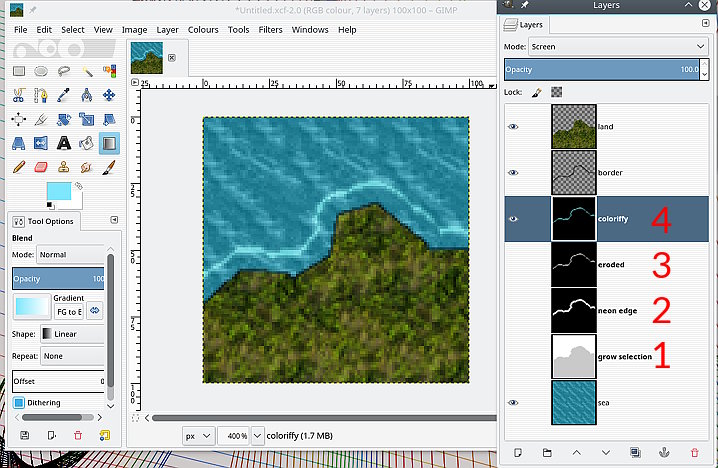Select the Move tool
This screenshot has height=468, width=718.
pyautogui.click(x=109, y=95)
